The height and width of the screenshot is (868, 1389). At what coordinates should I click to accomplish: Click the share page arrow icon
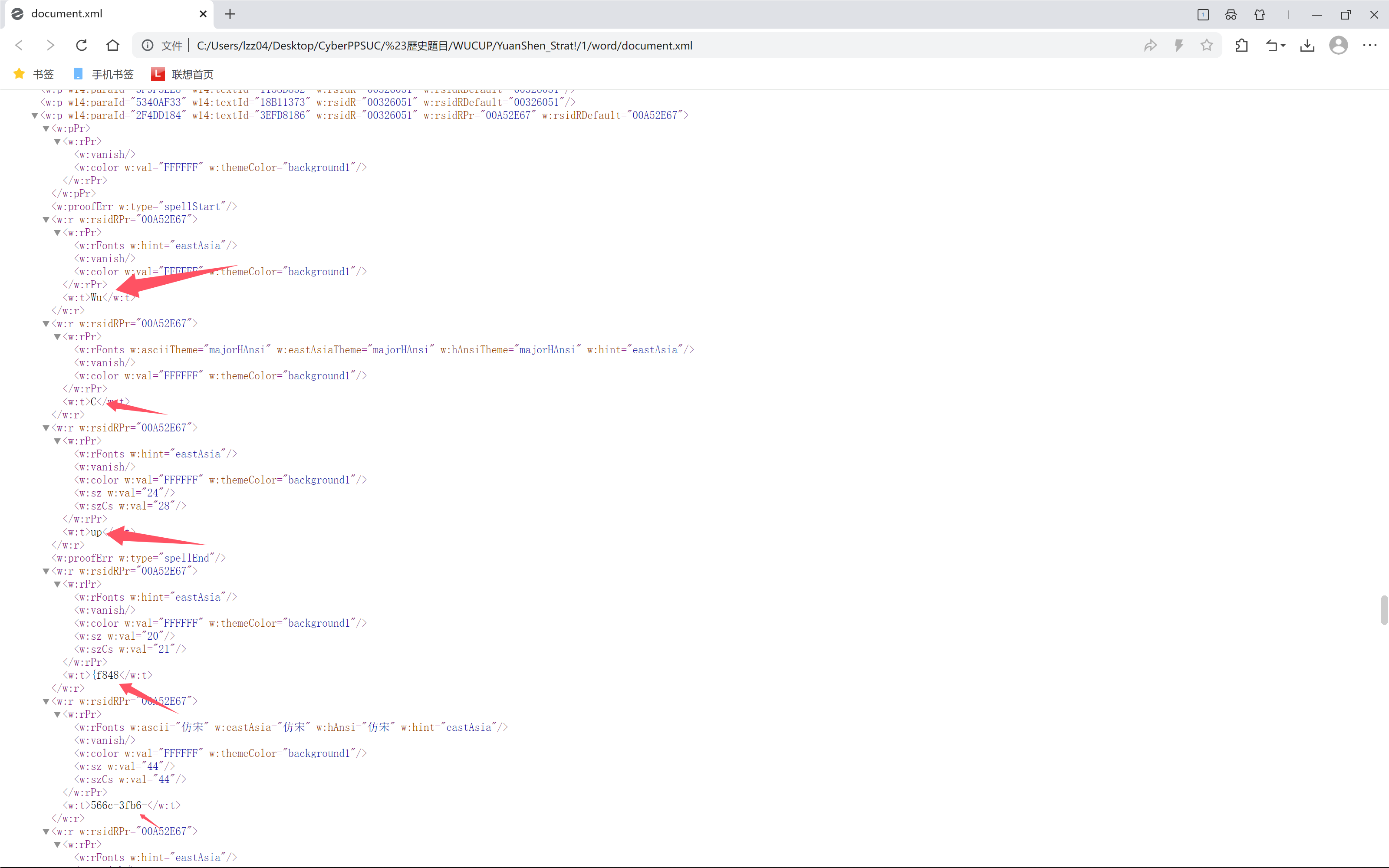point(1150,45)
